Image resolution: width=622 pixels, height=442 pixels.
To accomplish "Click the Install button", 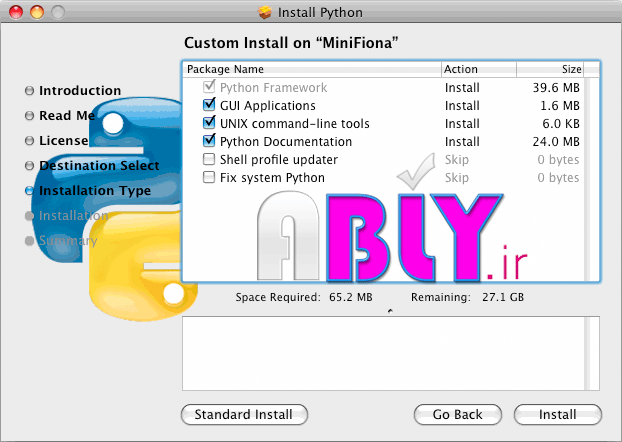I will coord(557,415).
